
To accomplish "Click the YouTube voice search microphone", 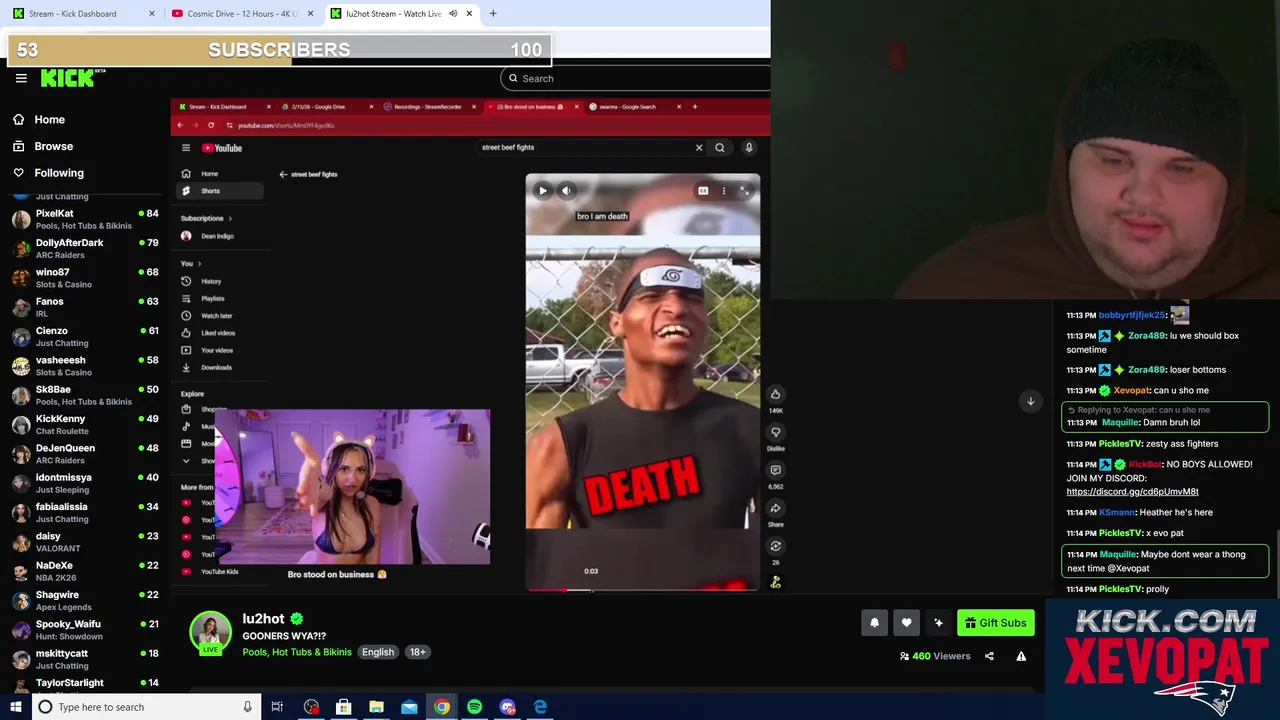I will pyautogui.click(x=749, y=148).
